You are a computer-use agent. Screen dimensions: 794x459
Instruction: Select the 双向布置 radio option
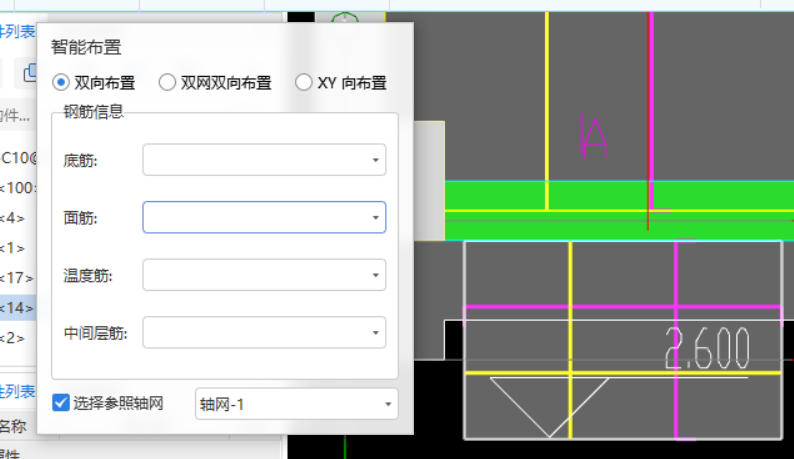[61, 83]
